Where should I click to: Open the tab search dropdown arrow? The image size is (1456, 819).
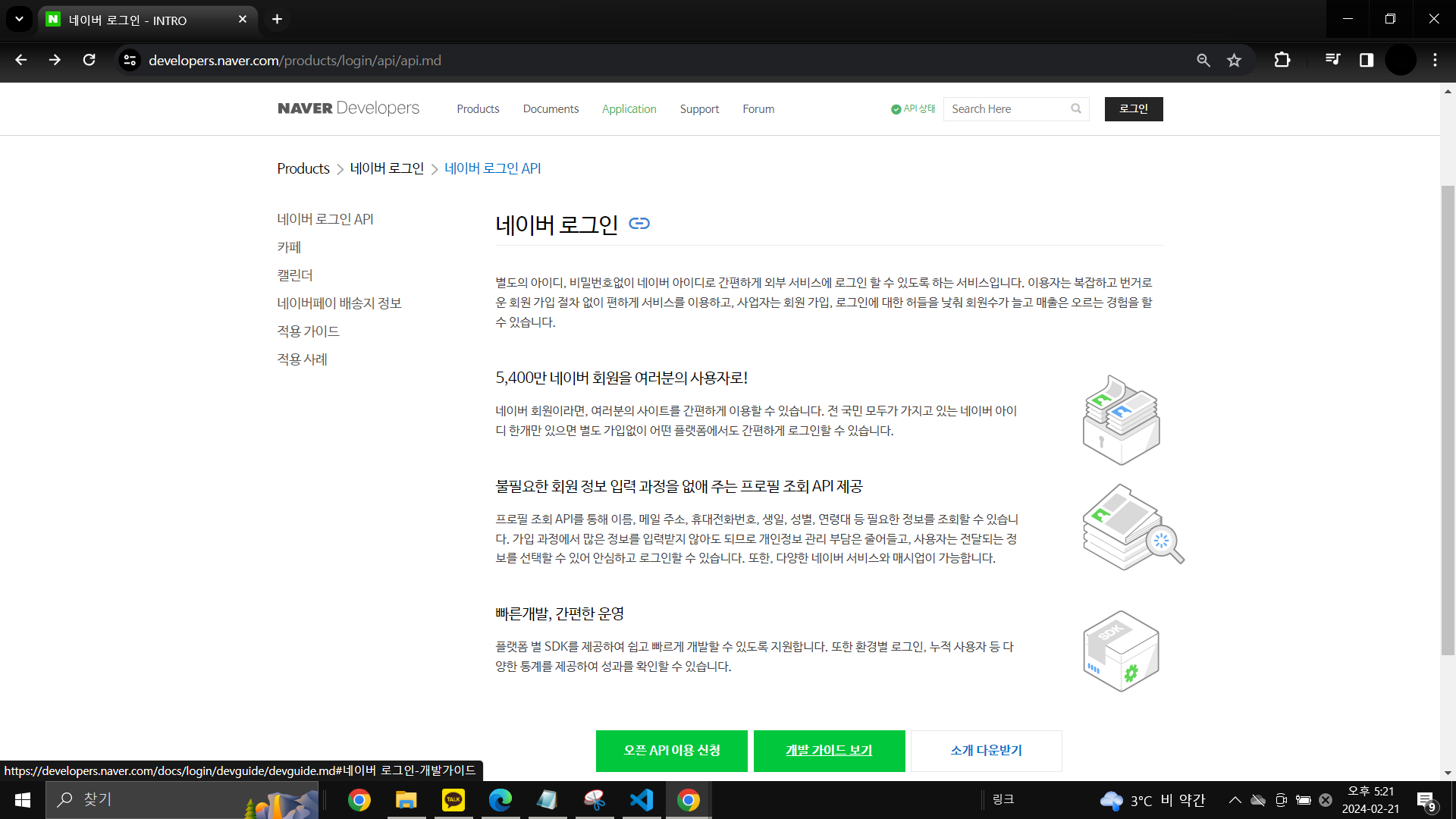(x=19, y=19)
